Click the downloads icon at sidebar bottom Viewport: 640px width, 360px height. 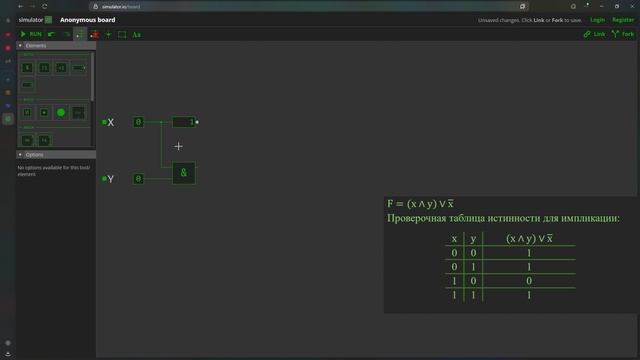click(x=8, y=354)
